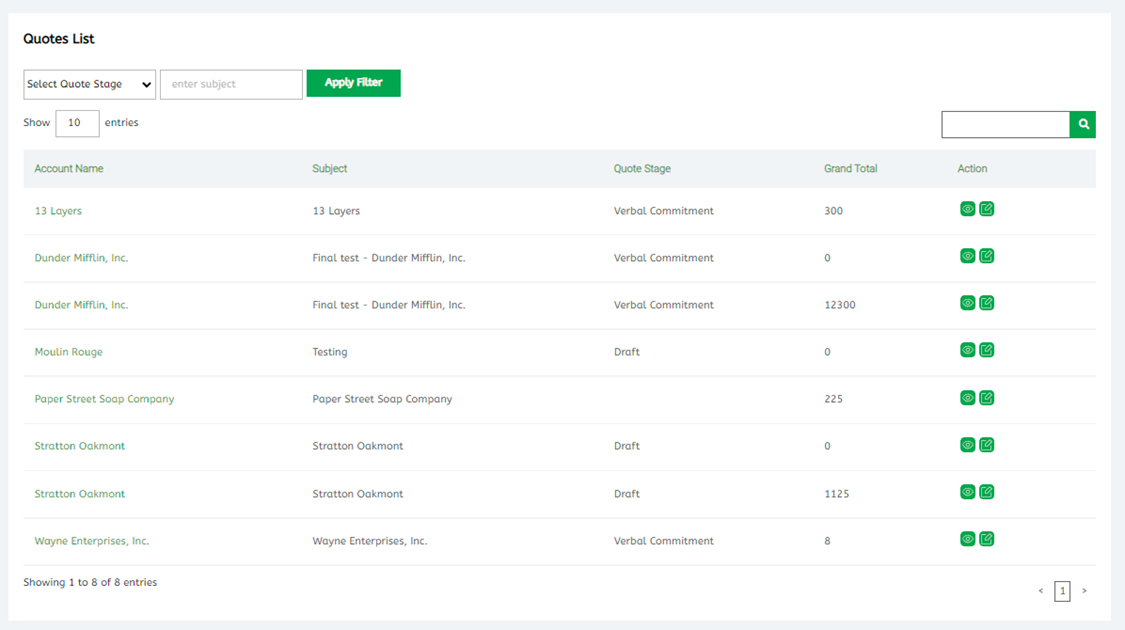Click the view eye icon for 13 Layers
Image resolution: width=1125 pixels, height=630 pixels.
tap(967, 209)
